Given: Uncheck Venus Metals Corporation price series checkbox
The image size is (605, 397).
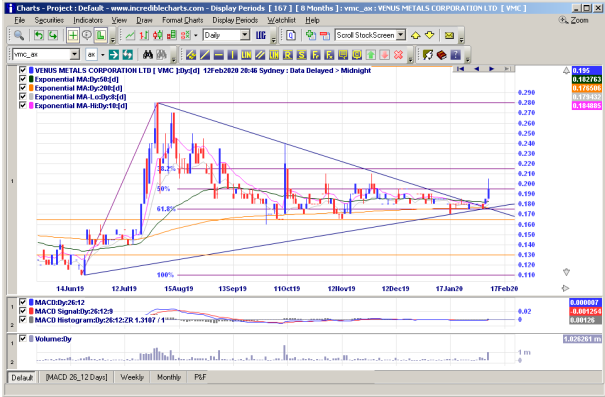Looking at the screenshot, I should (23, 70).
